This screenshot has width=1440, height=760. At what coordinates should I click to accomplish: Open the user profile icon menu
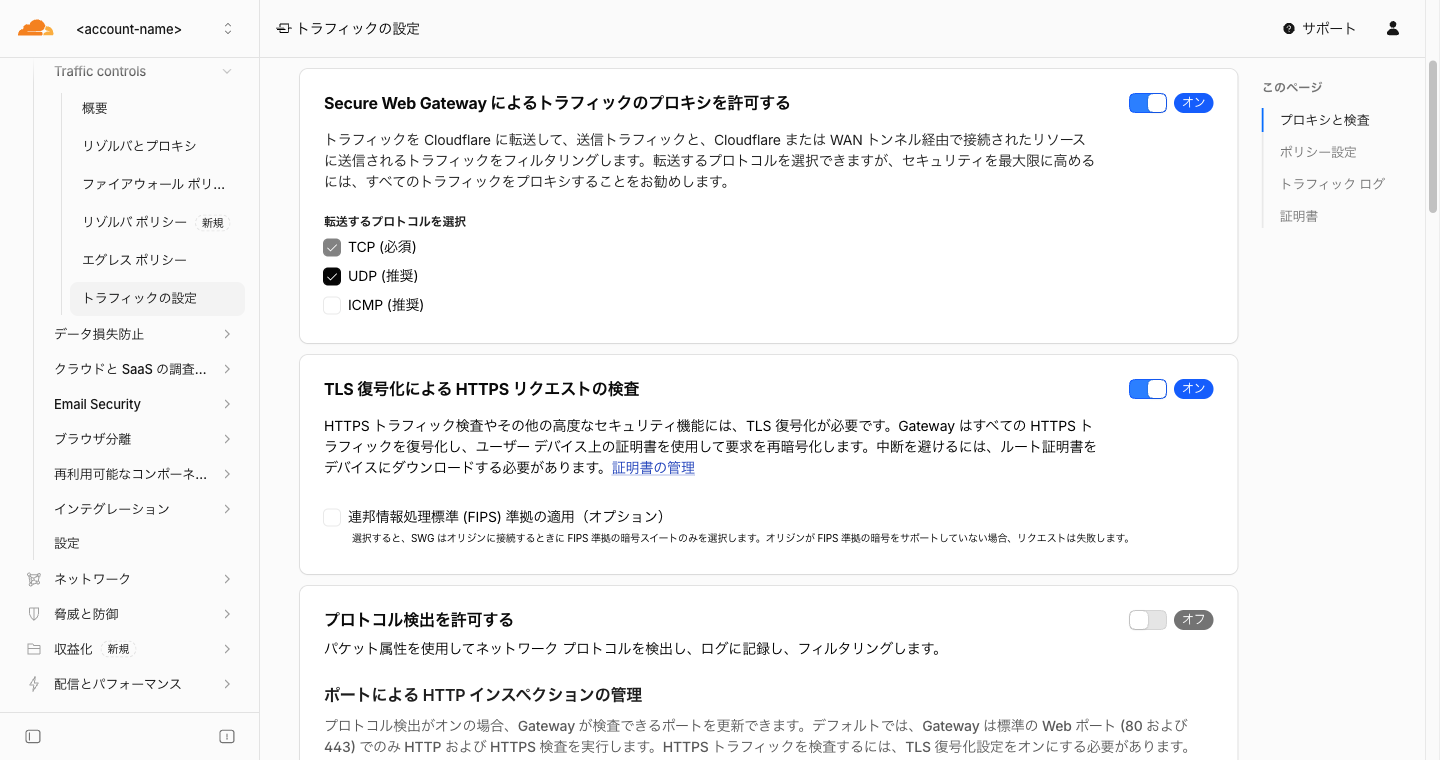coord(1393,29)
